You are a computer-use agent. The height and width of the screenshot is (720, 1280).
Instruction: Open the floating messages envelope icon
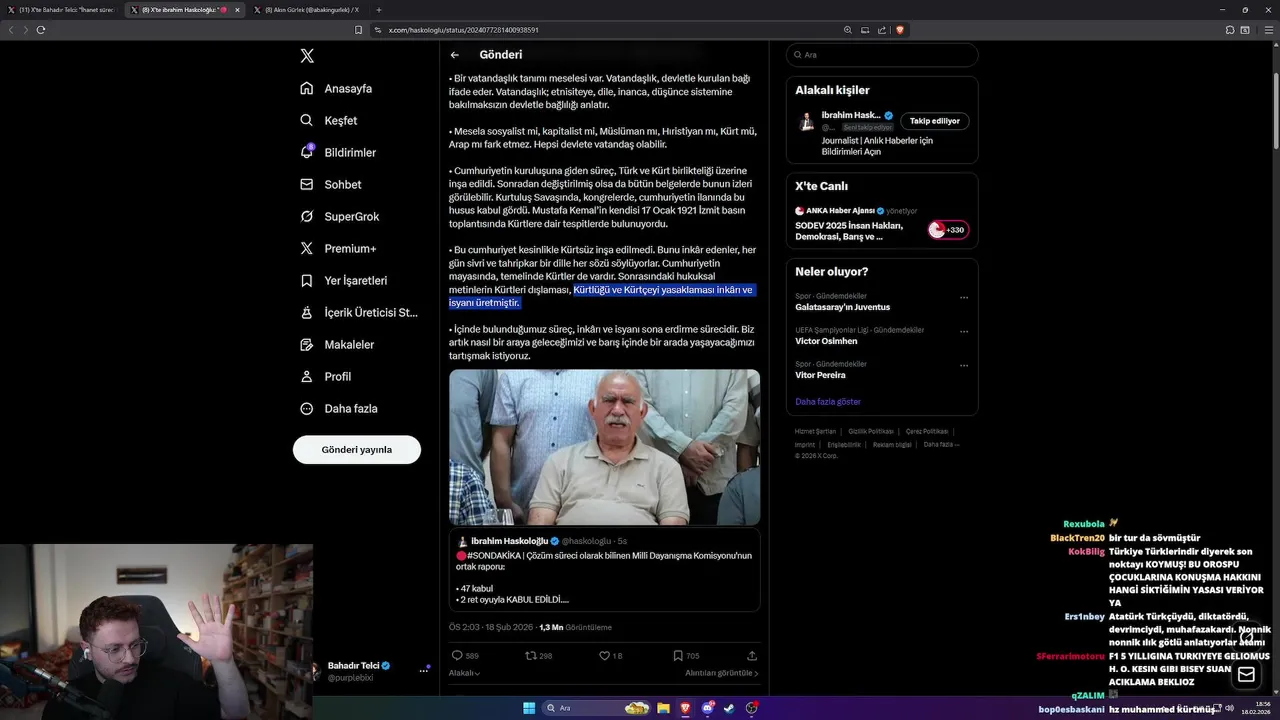point(1246,675)
